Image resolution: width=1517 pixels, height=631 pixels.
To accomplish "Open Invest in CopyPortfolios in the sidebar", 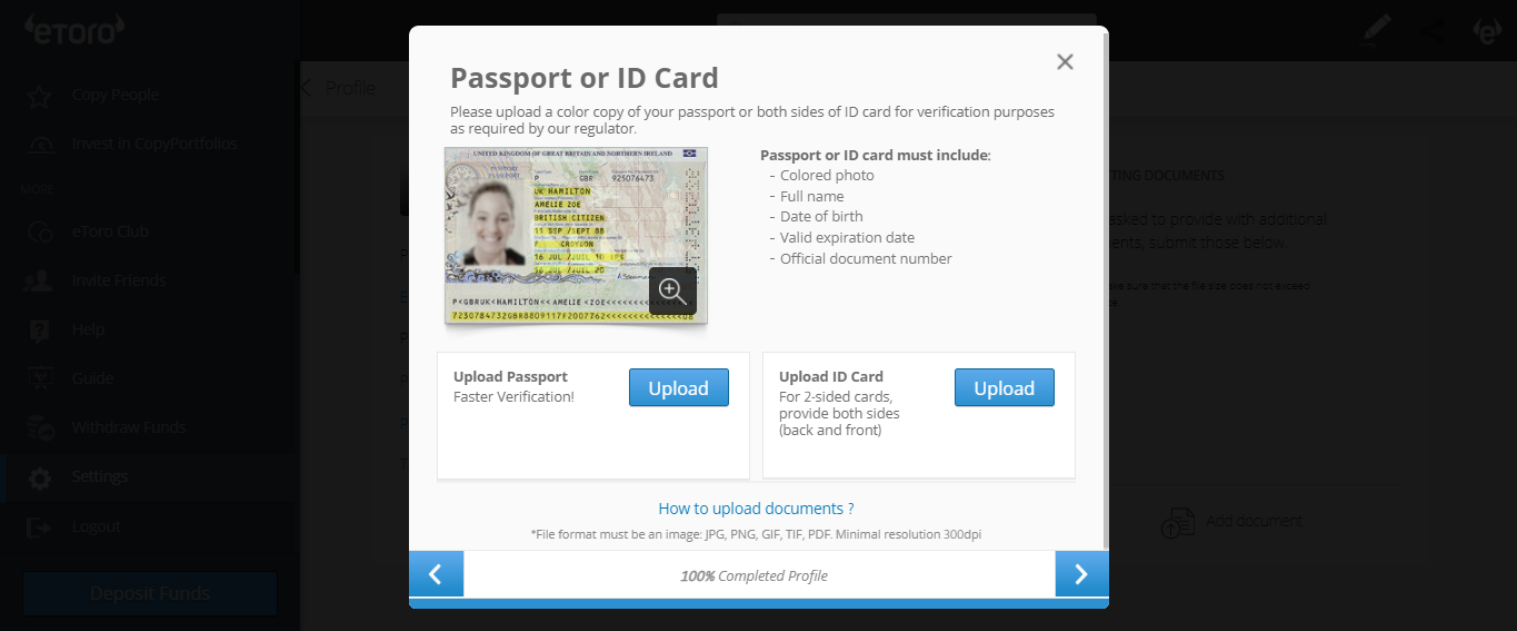I will pyautogui.click(x=154, y=144).
